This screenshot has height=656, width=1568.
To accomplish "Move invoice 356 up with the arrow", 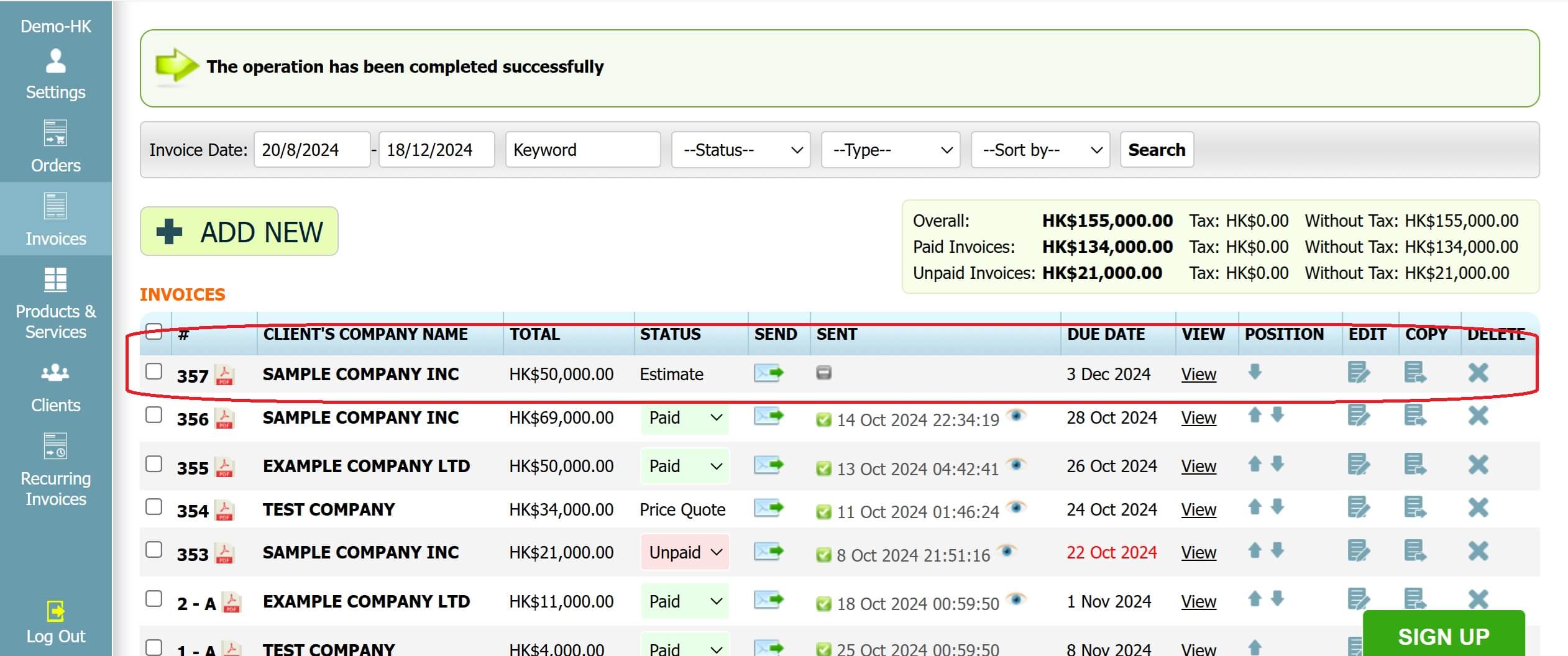I will (1255, 414).
